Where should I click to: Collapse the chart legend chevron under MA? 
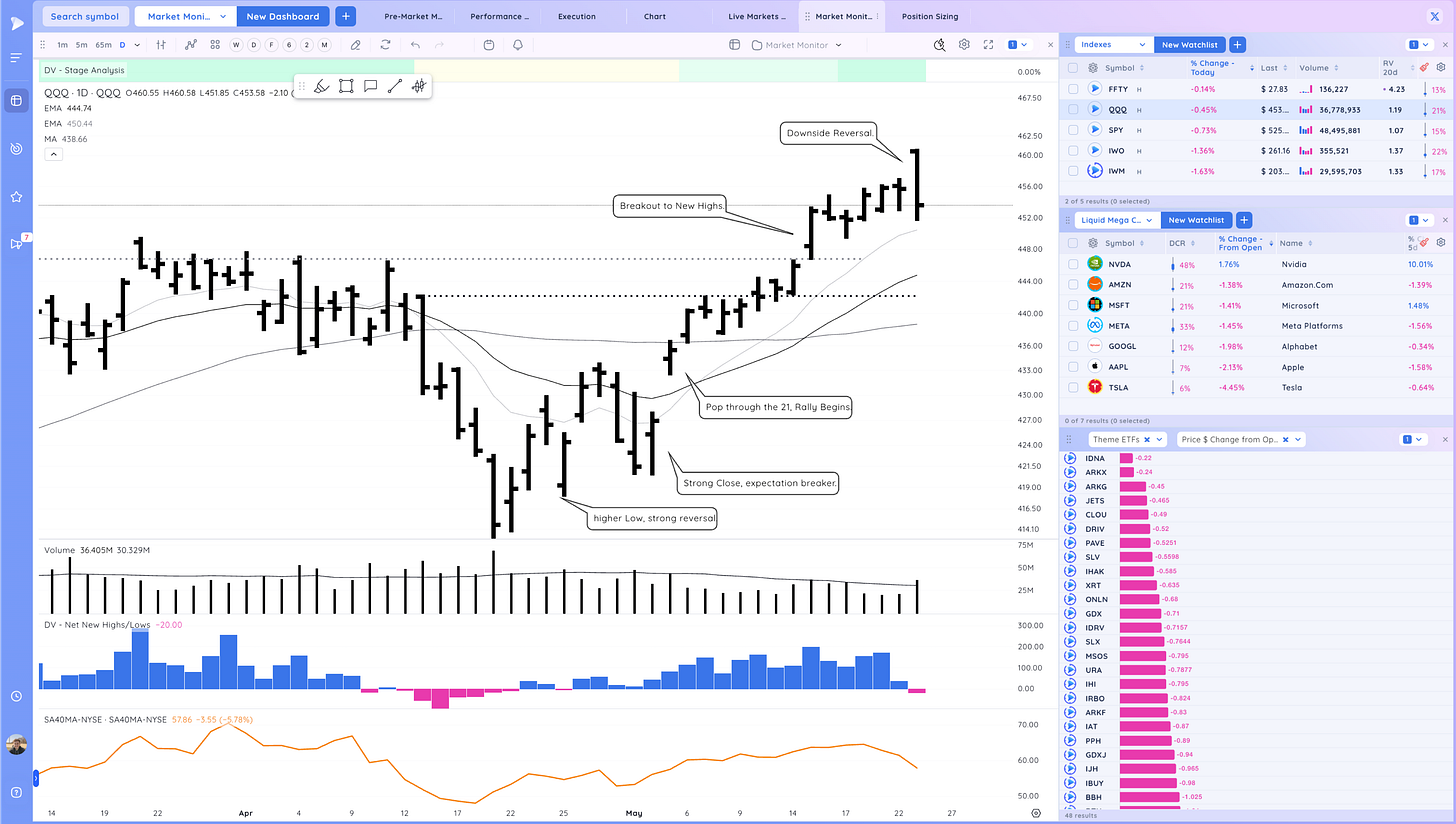click(53, 154)
